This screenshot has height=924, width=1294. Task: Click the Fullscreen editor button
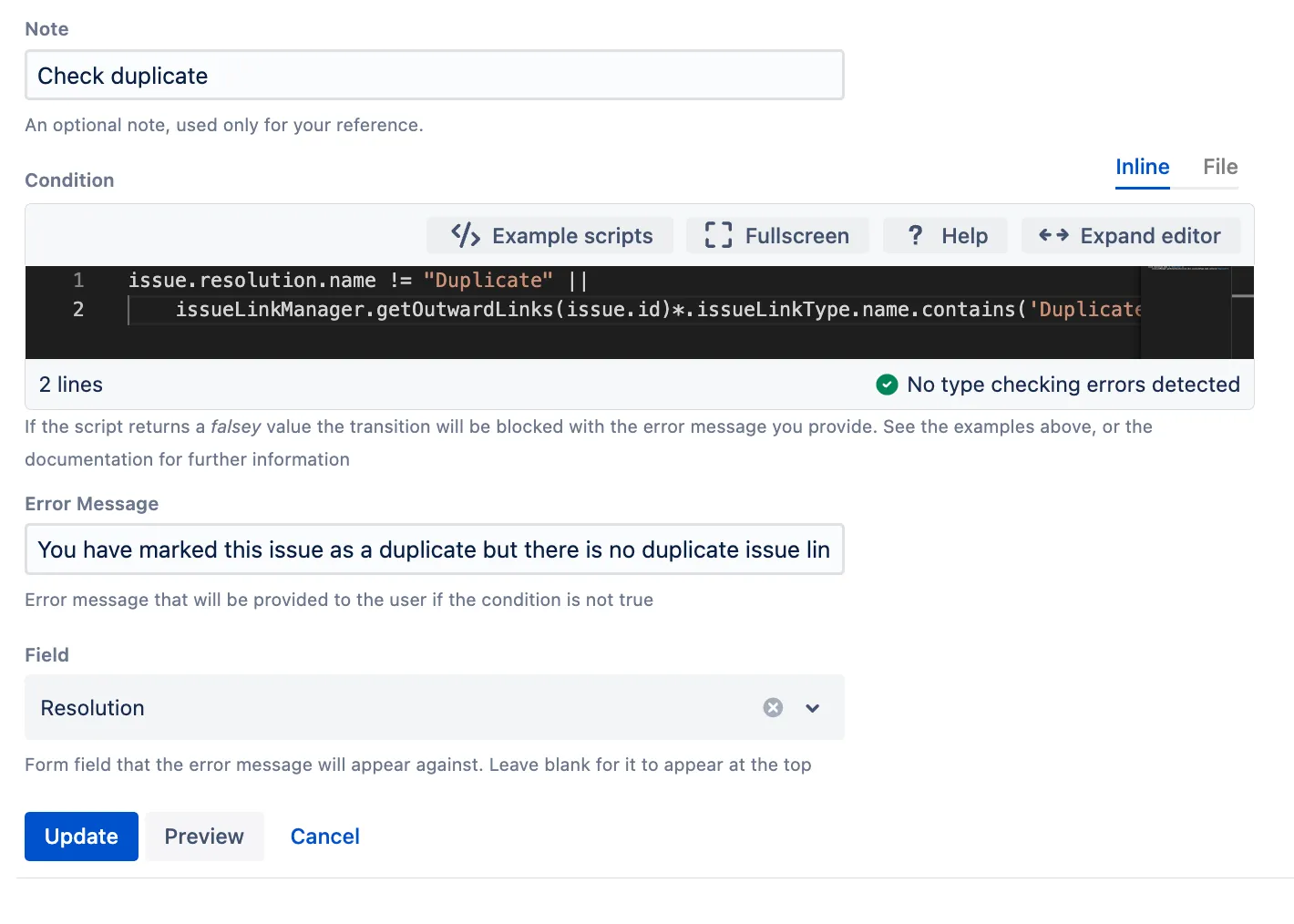click(x=777, y=236)
